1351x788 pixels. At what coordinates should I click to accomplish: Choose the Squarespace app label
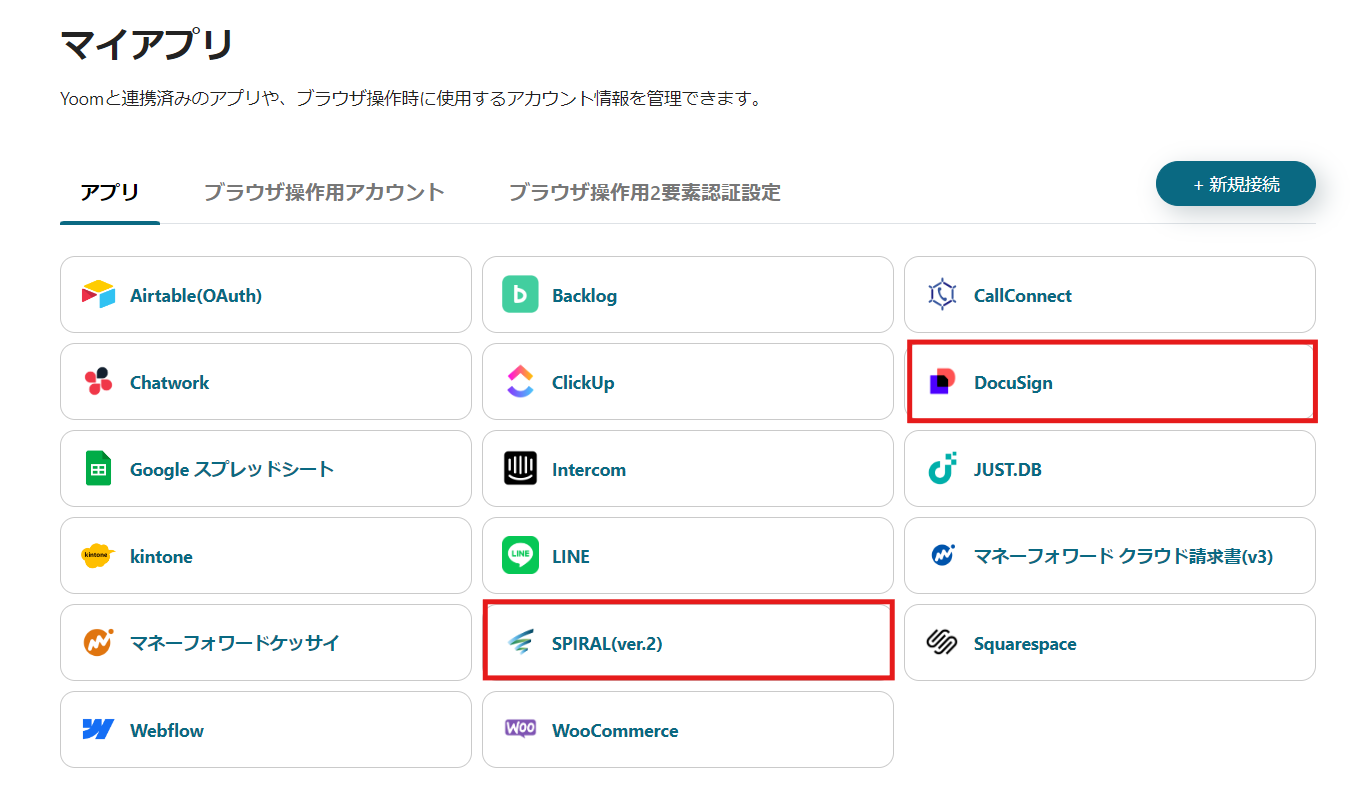1025,644
